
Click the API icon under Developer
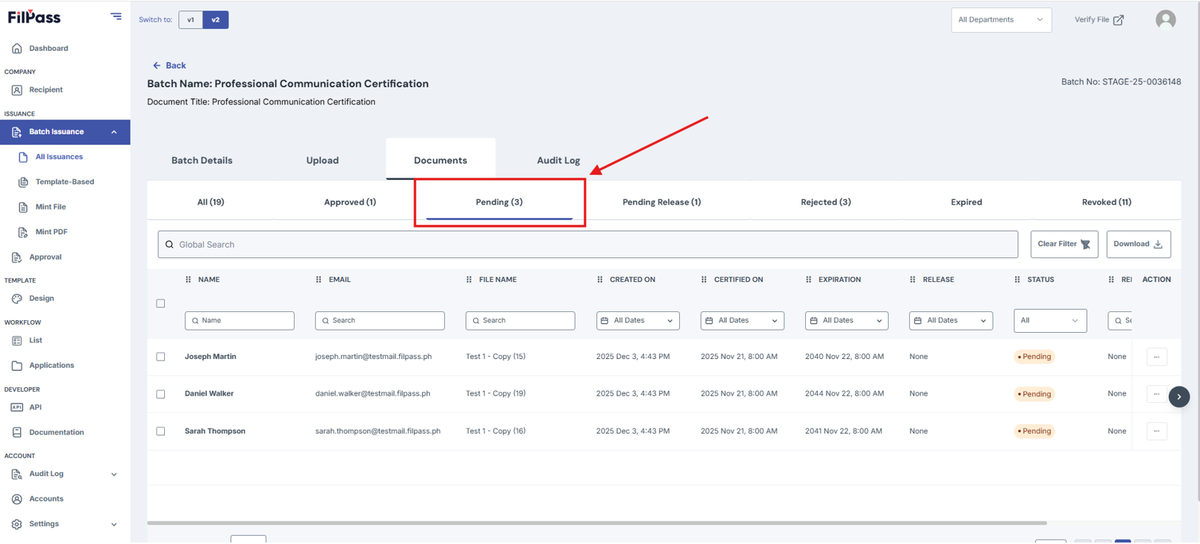16,407
